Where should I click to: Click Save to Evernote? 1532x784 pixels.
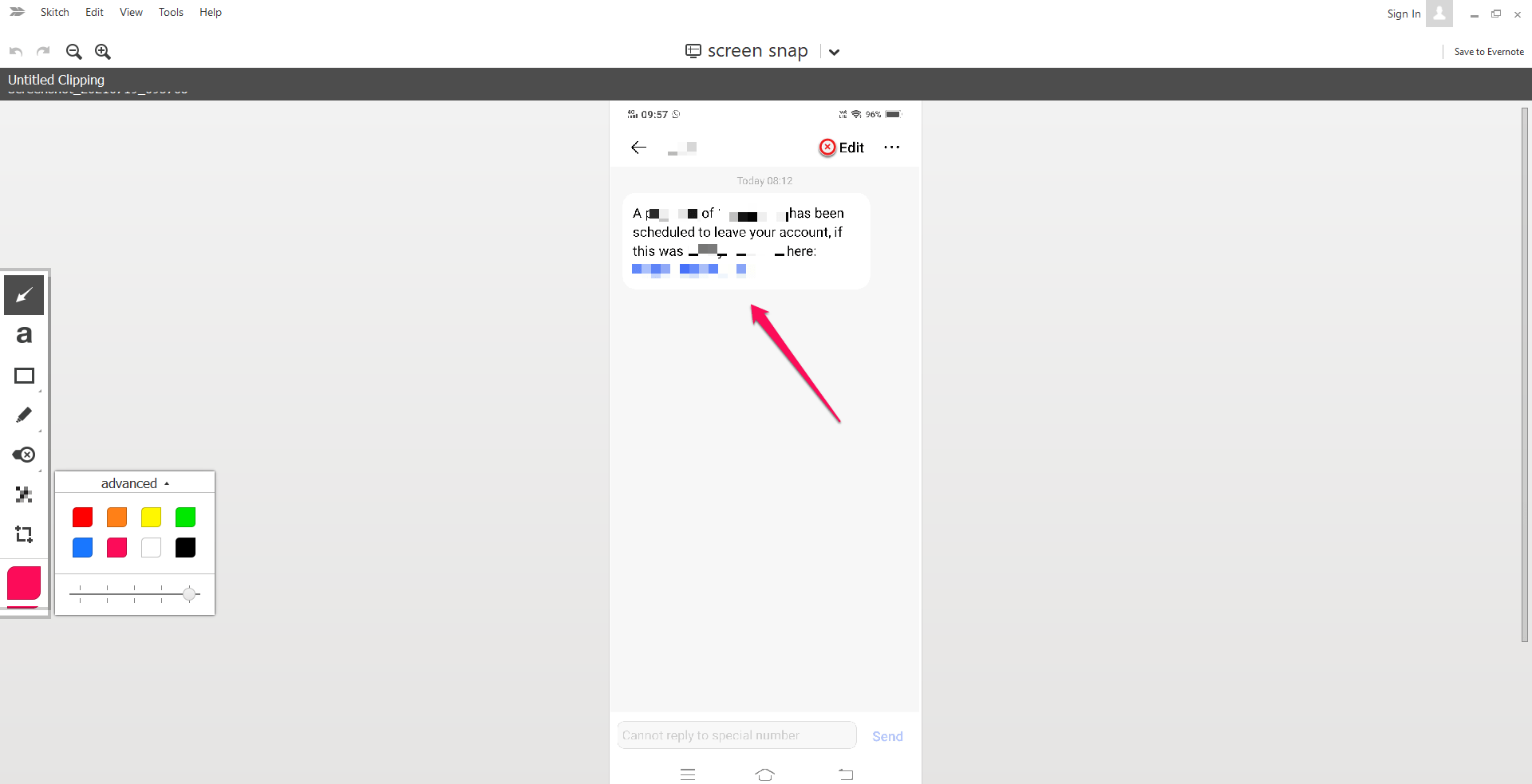[x=1489, y=52]
